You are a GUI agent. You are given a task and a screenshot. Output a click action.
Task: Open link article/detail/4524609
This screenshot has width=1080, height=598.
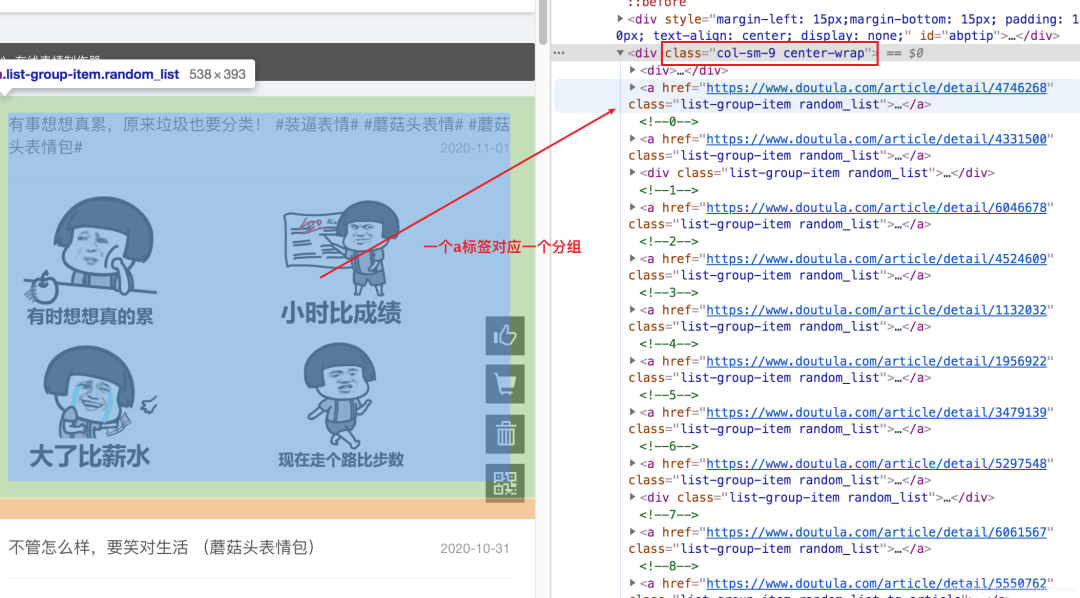coord(876,258)
